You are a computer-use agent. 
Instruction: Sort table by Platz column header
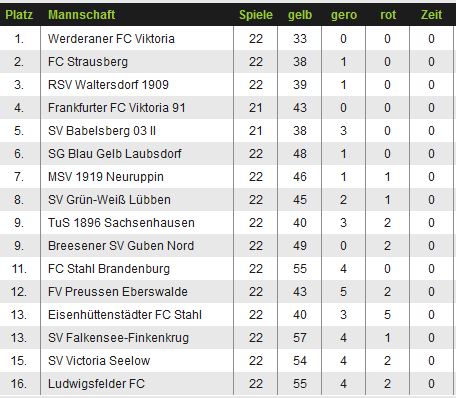pos(19,15)
